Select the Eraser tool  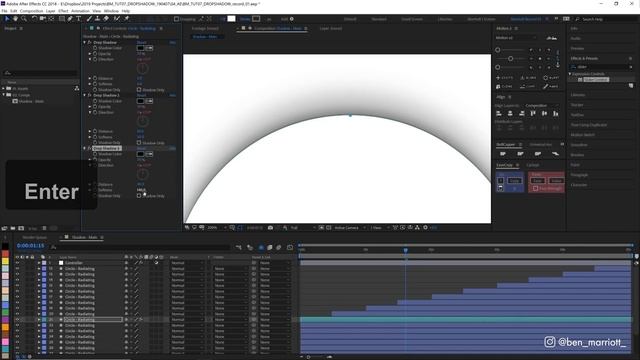click(106, 19)
